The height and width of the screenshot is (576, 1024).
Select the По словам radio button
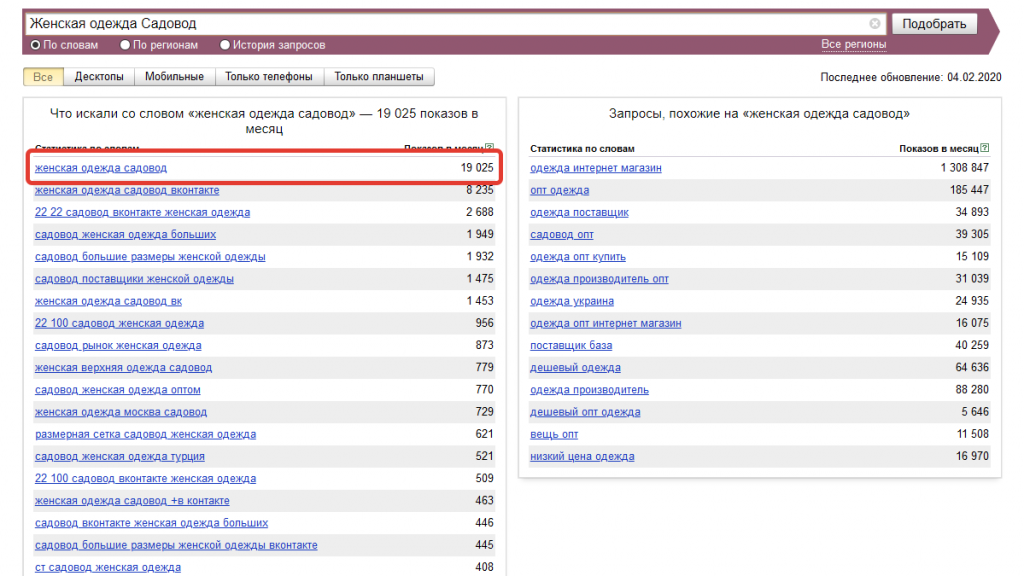tap(35, 45)
